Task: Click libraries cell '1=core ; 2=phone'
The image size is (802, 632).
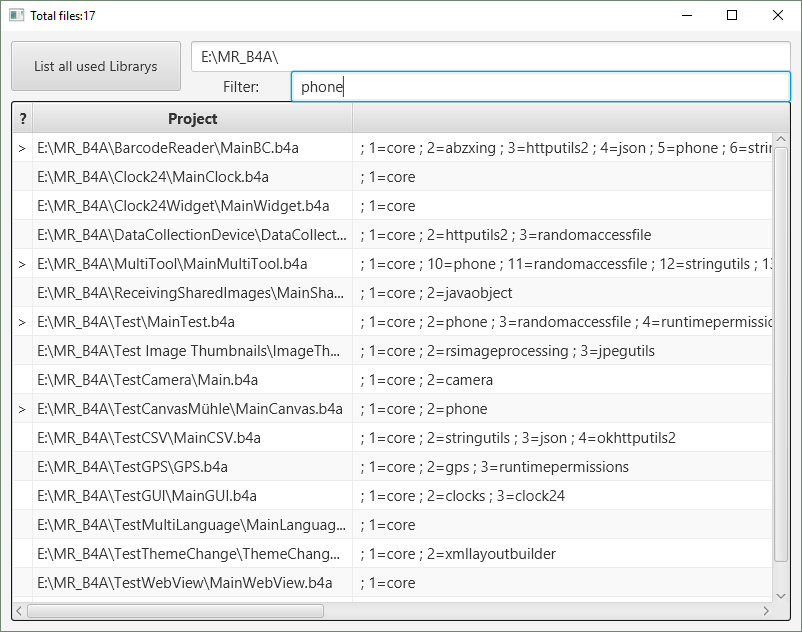Action: 563,409
